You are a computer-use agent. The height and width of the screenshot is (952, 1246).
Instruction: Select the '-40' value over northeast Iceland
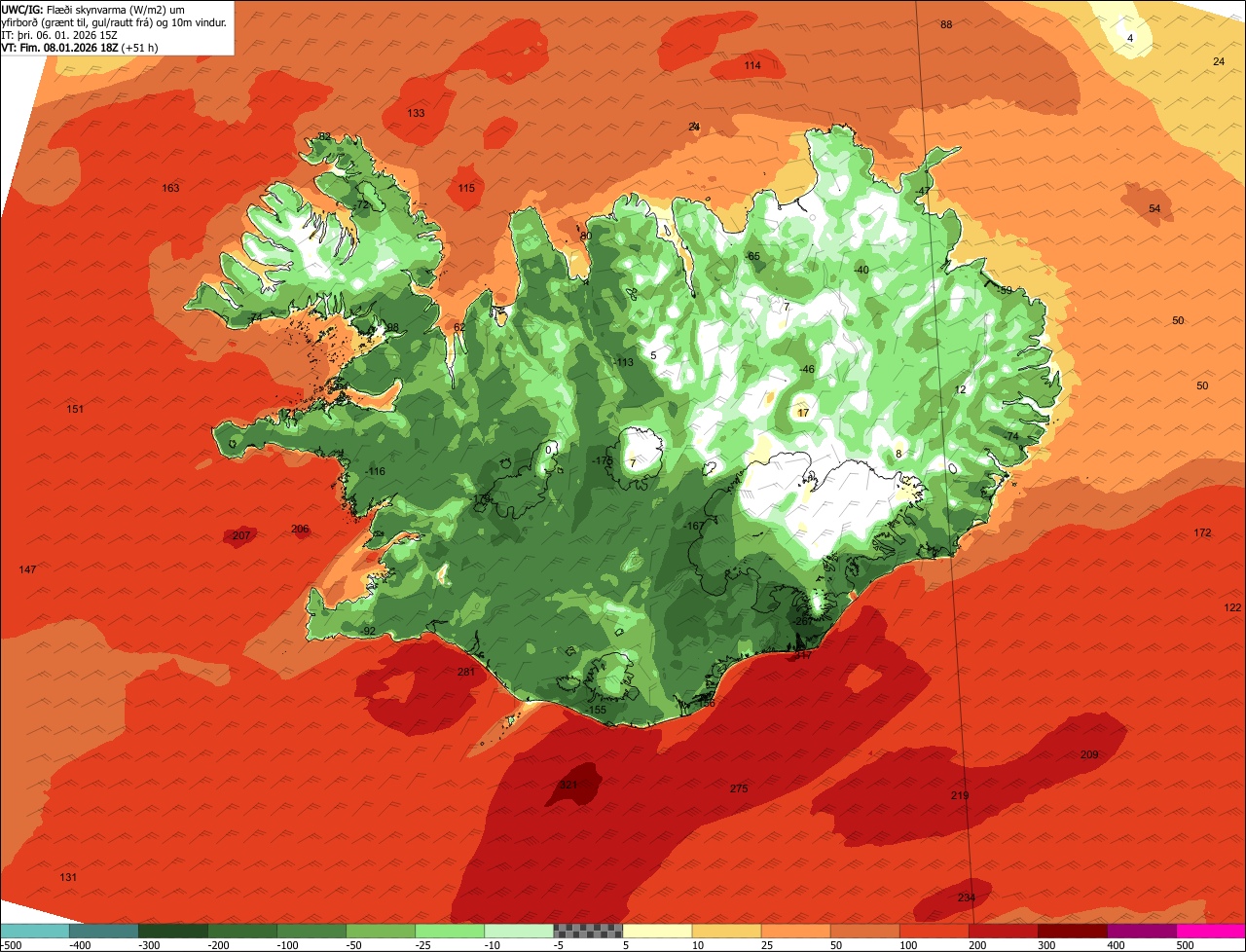[x=861, y=269]
